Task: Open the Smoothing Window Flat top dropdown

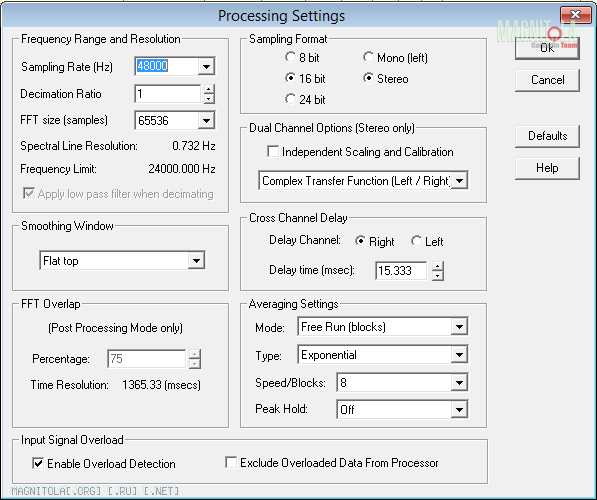Action: 196,260
